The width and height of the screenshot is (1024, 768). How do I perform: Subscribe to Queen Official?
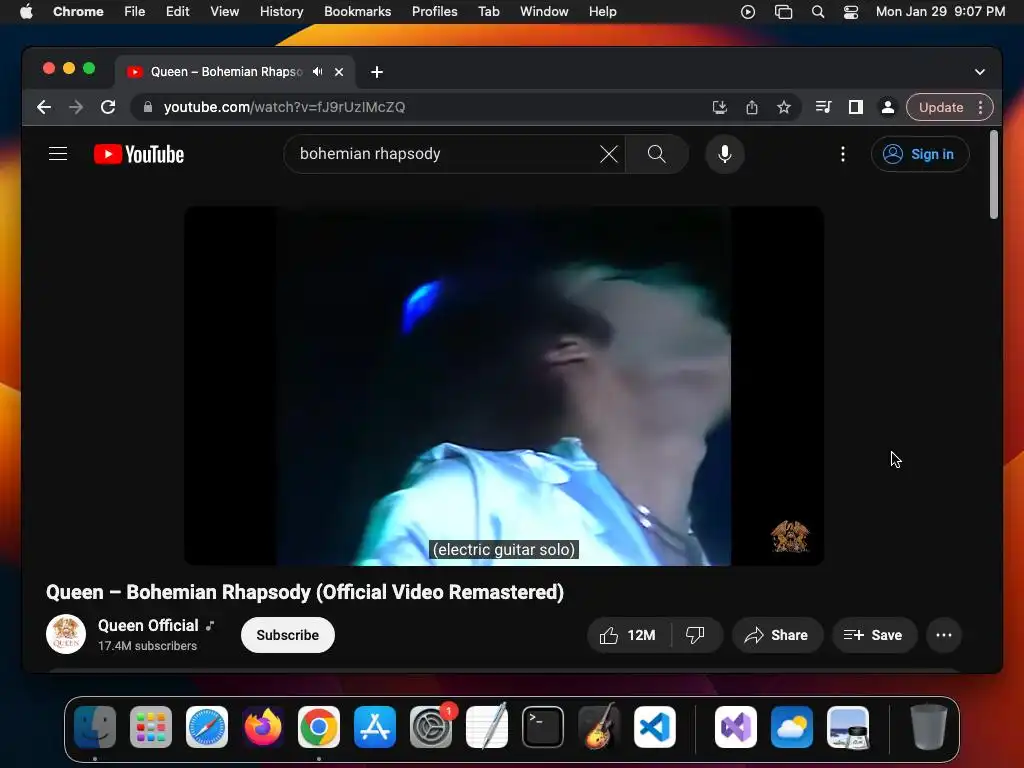tap(287, 635)
